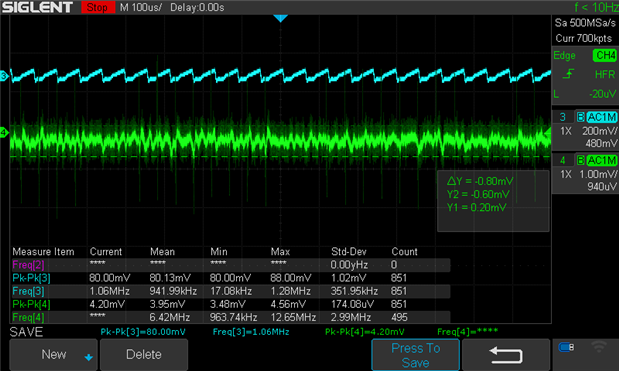This screenshot has height=371, width=619.
Task: Click bottom readout Freq[4]=****
Action: 467,332
